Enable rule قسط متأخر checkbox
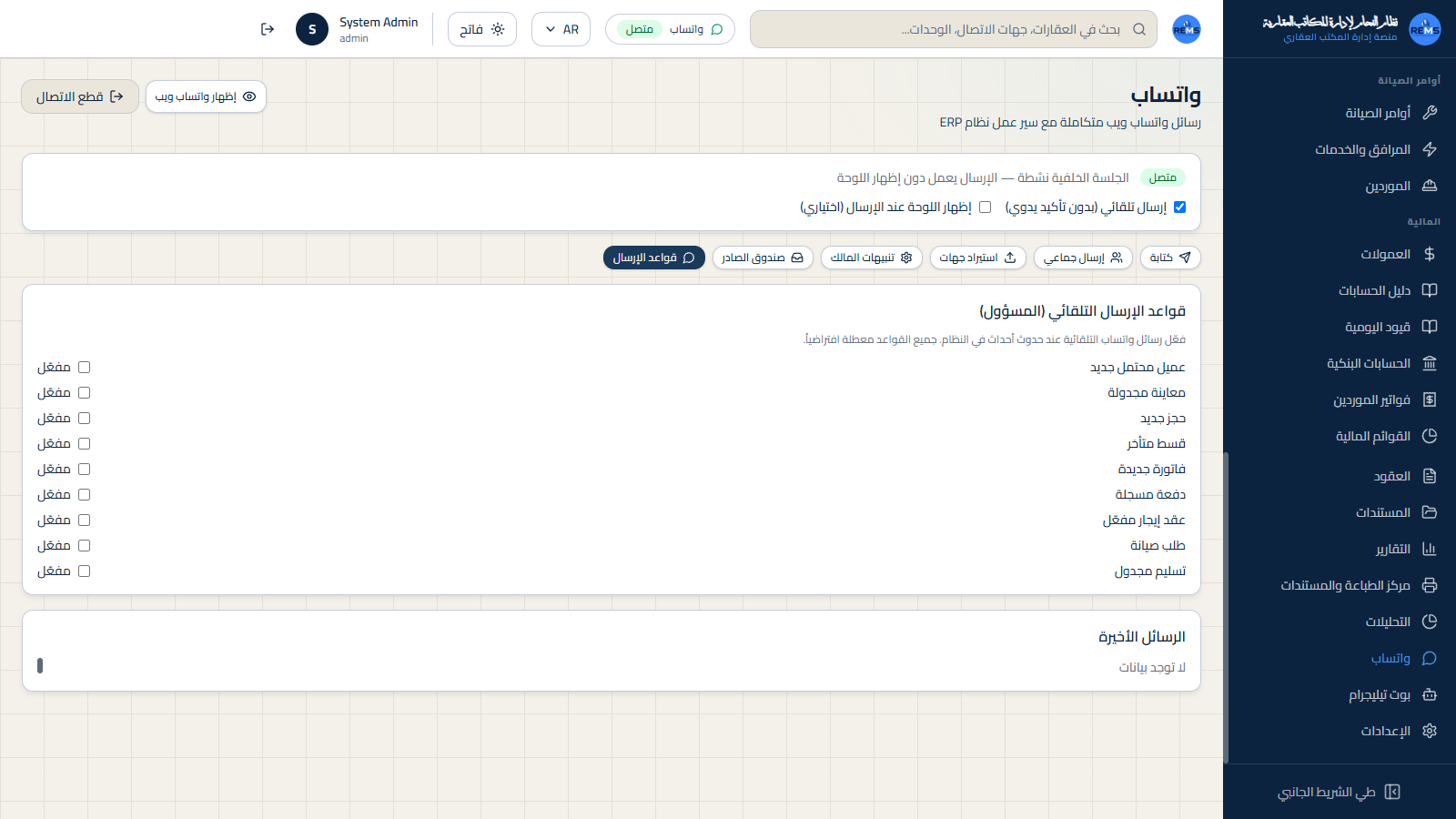The height and width of the screenshot is (819, 1456). [84, 443]
